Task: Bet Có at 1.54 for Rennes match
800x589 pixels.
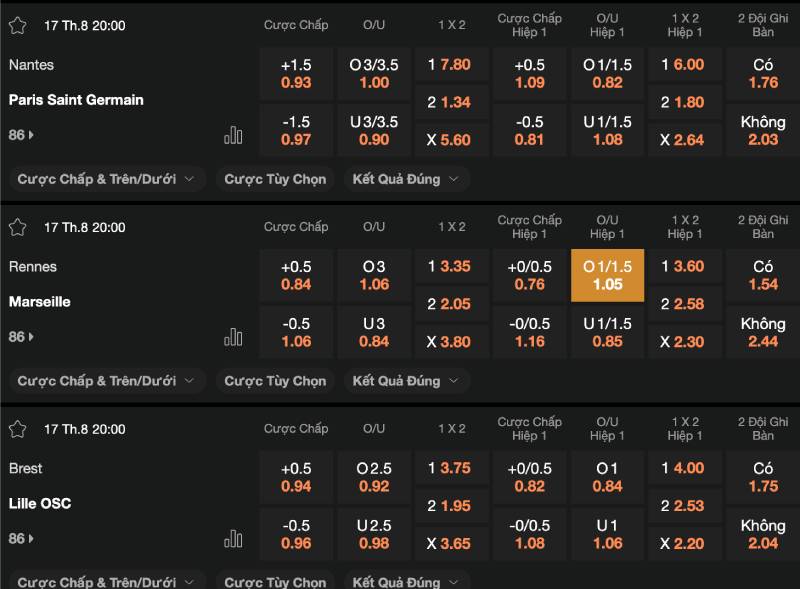Action: pos(763,275)
